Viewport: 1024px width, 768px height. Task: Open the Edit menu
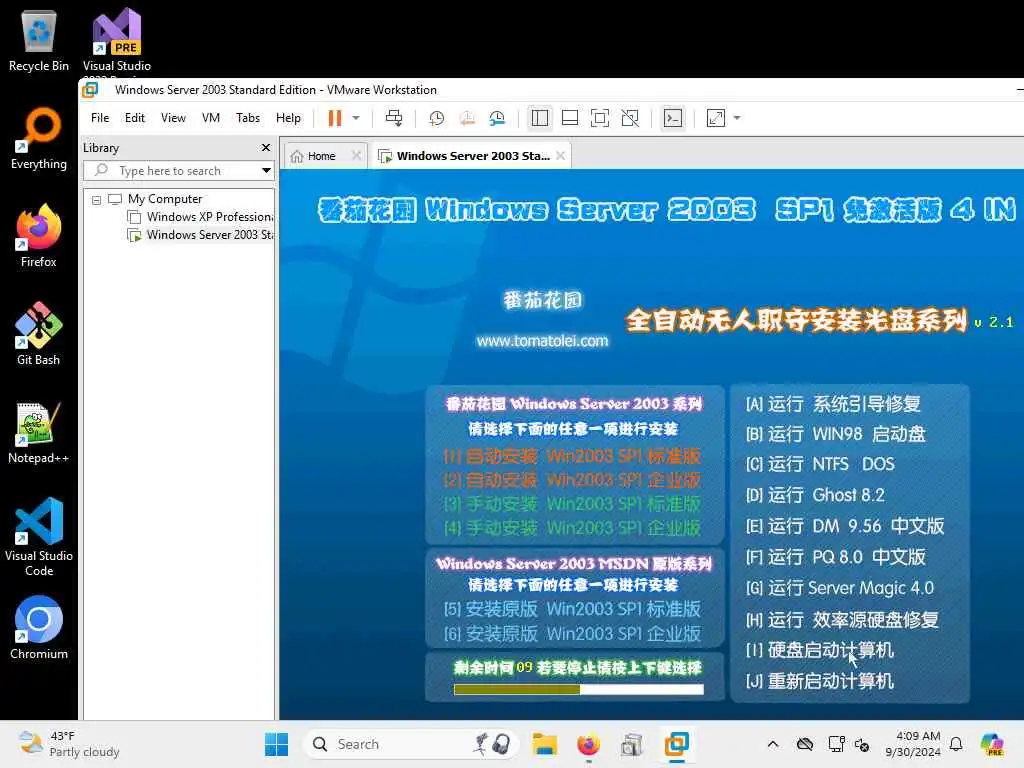coord(135,118)
